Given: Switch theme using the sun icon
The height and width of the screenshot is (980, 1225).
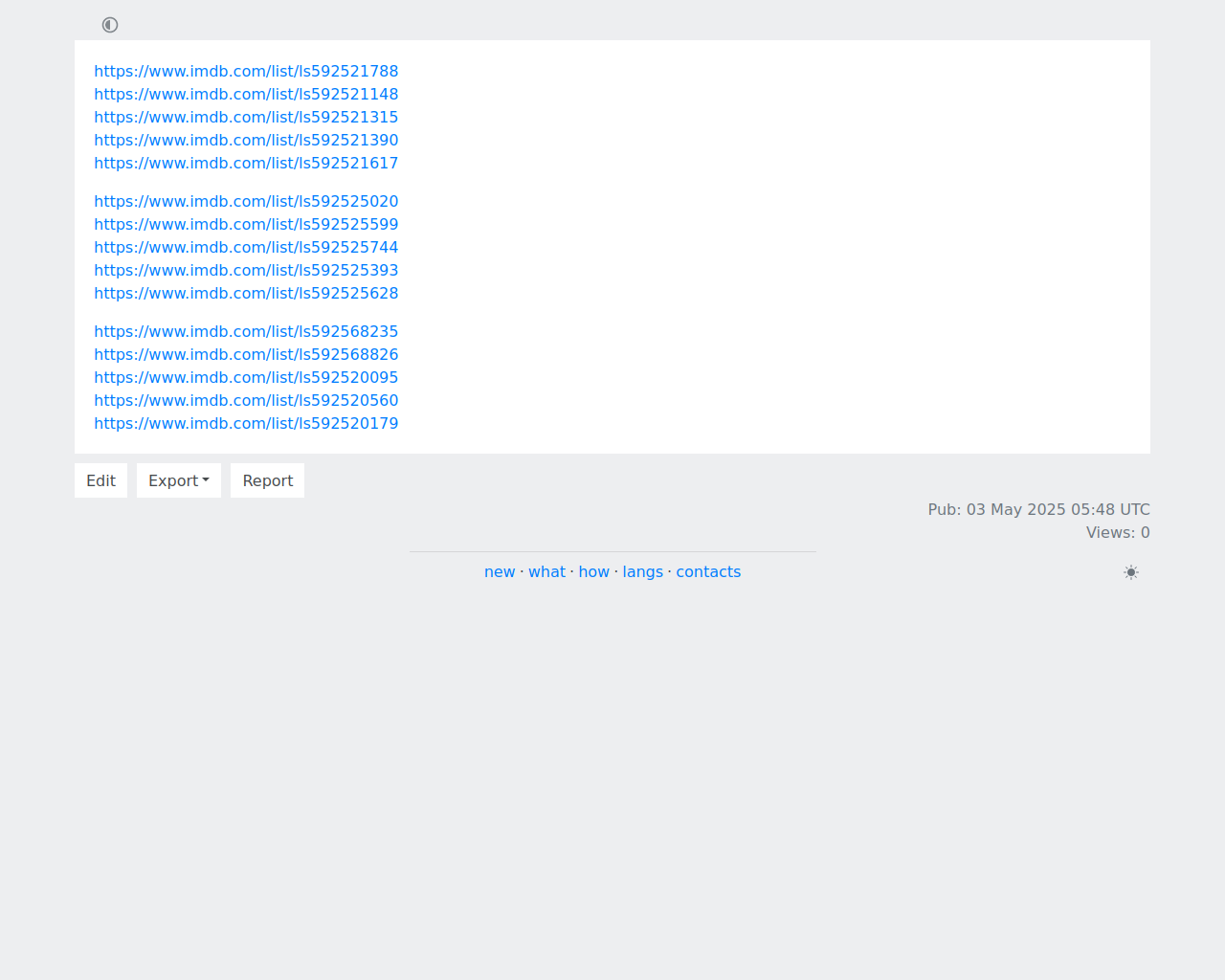Looking at the screenshot, I should tap(1131, 572).
